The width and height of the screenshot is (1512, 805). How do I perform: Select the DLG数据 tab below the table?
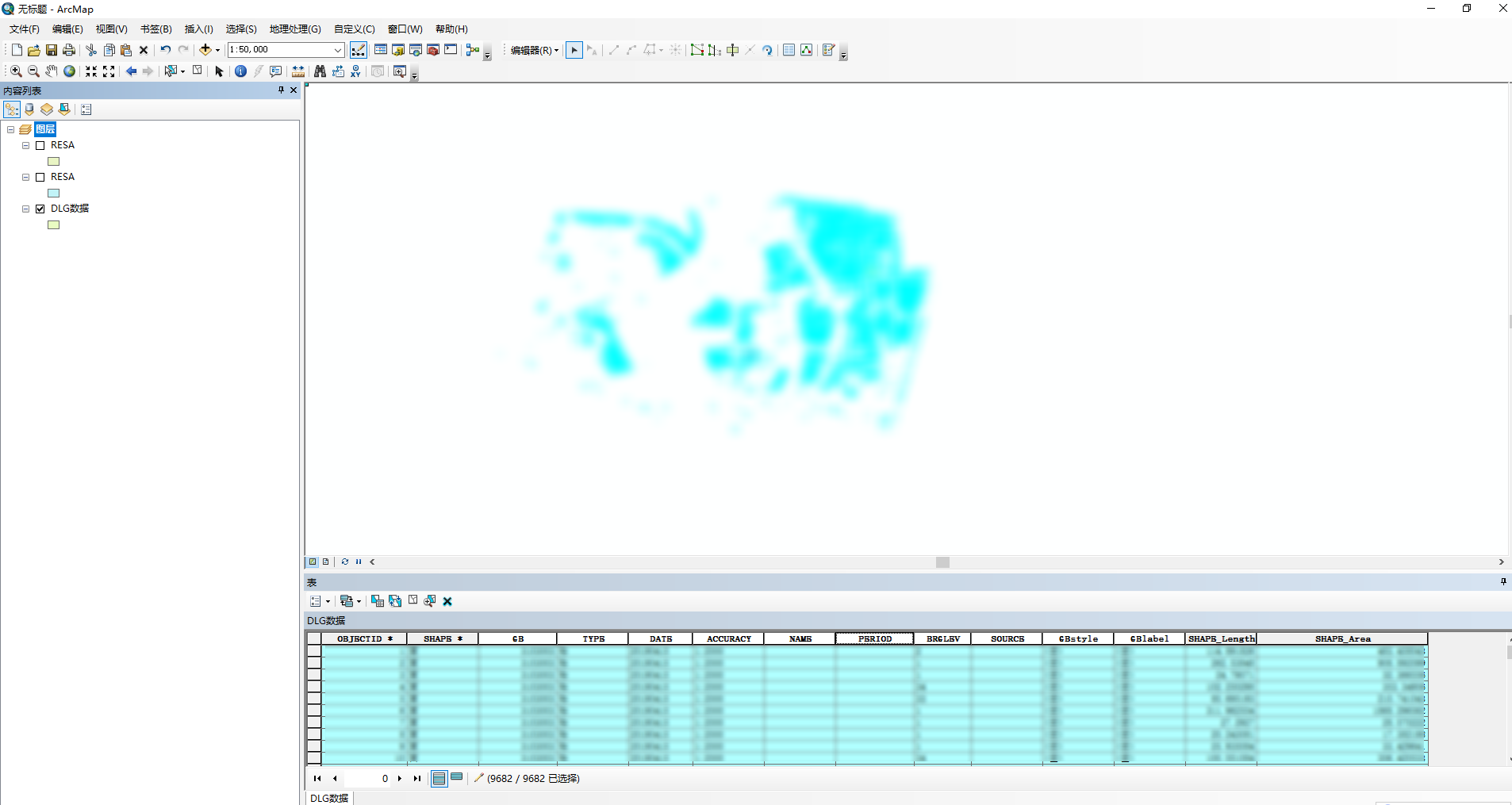click(x=329, y=798)
